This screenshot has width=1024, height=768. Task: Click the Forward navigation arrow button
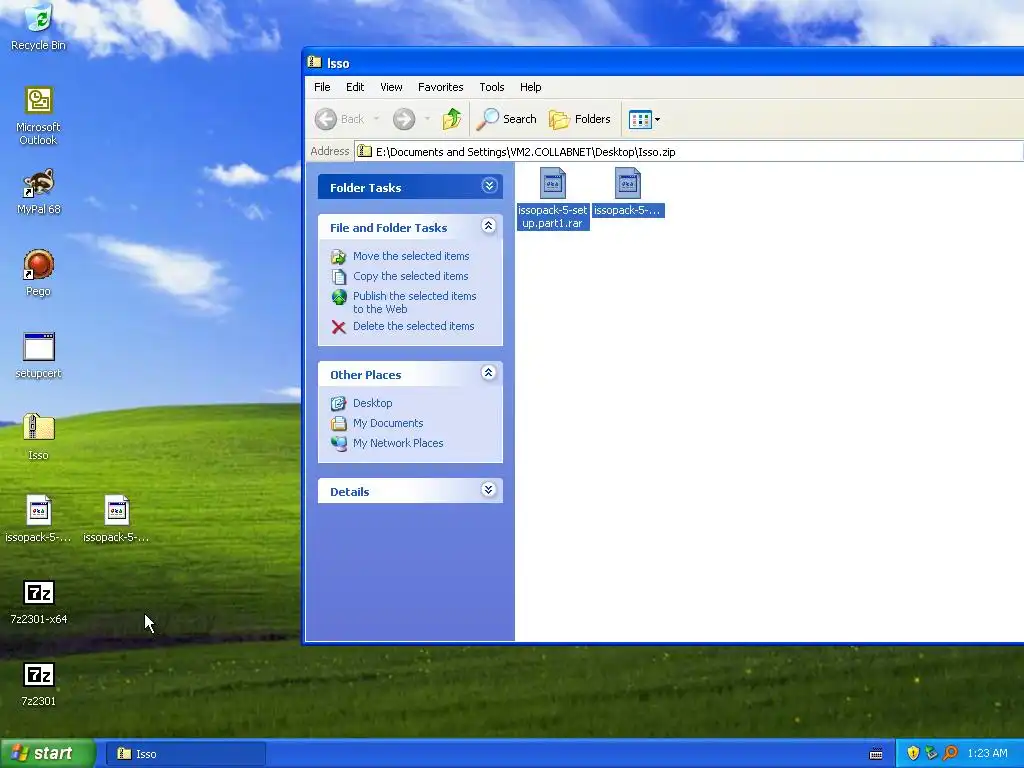pyautogui.click(x=404, y=119)
